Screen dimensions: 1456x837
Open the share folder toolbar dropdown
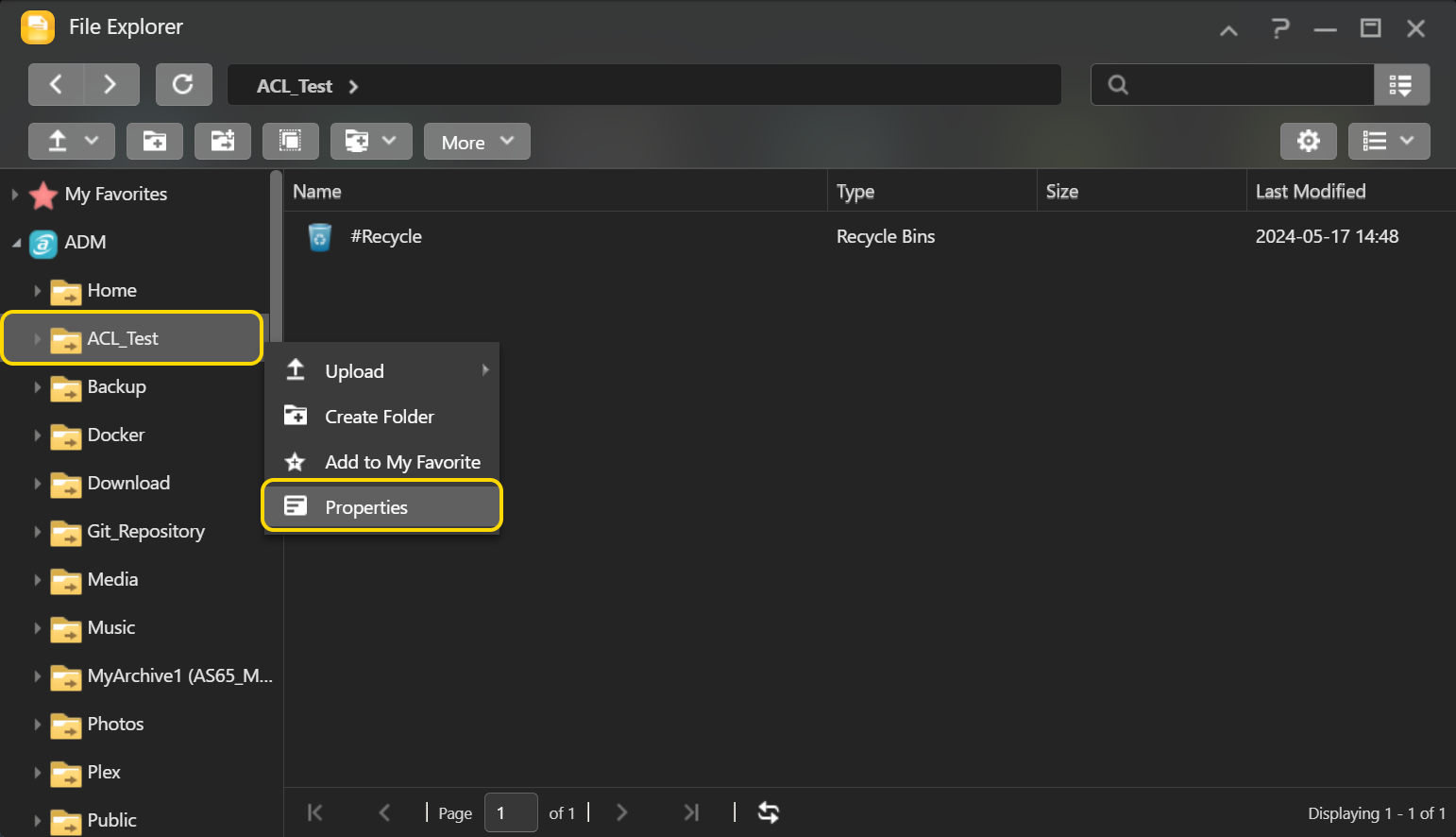tap(371, 142)
